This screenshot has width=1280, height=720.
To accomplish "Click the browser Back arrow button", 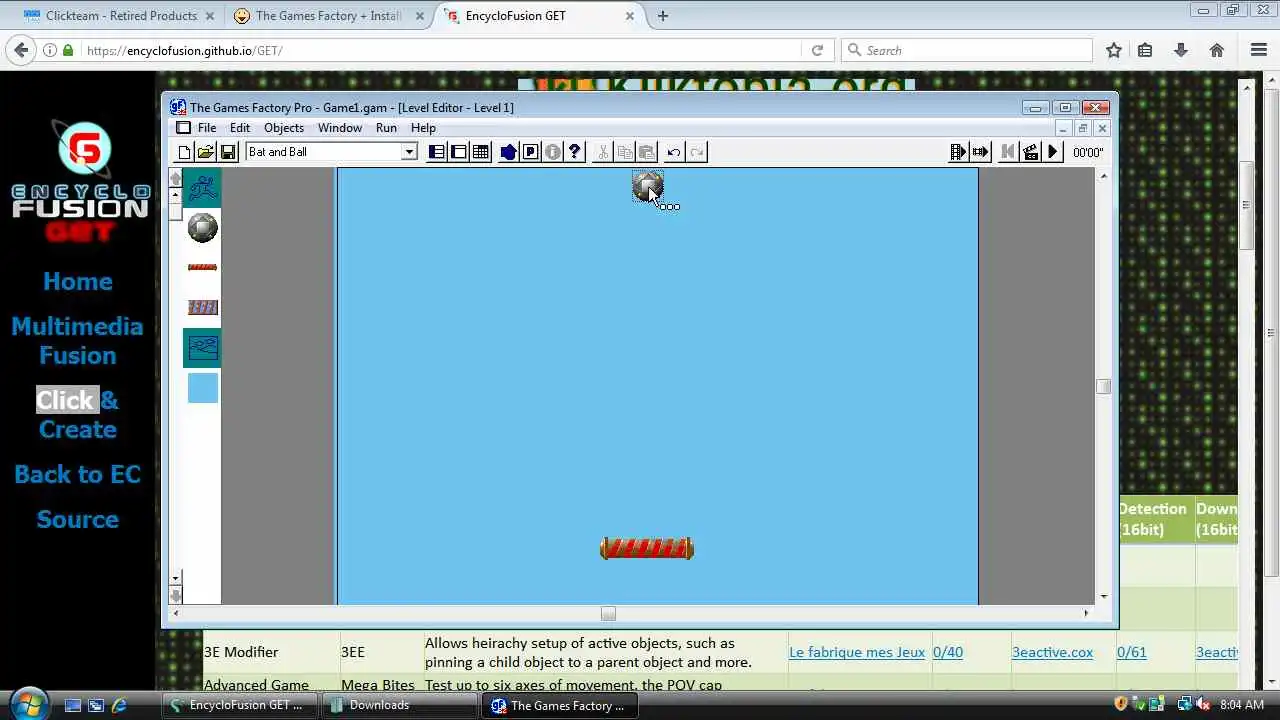I will [21, 50].
